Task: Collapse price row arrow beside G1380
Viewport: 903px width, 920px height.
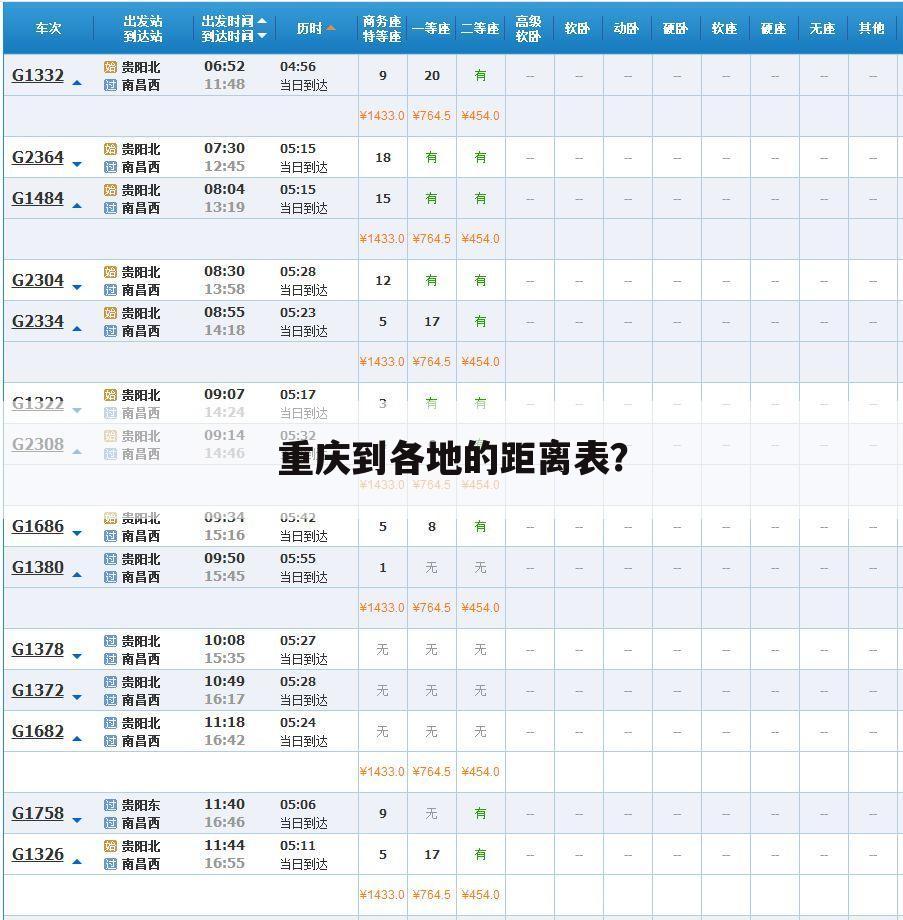Action: tap(77, 575)
